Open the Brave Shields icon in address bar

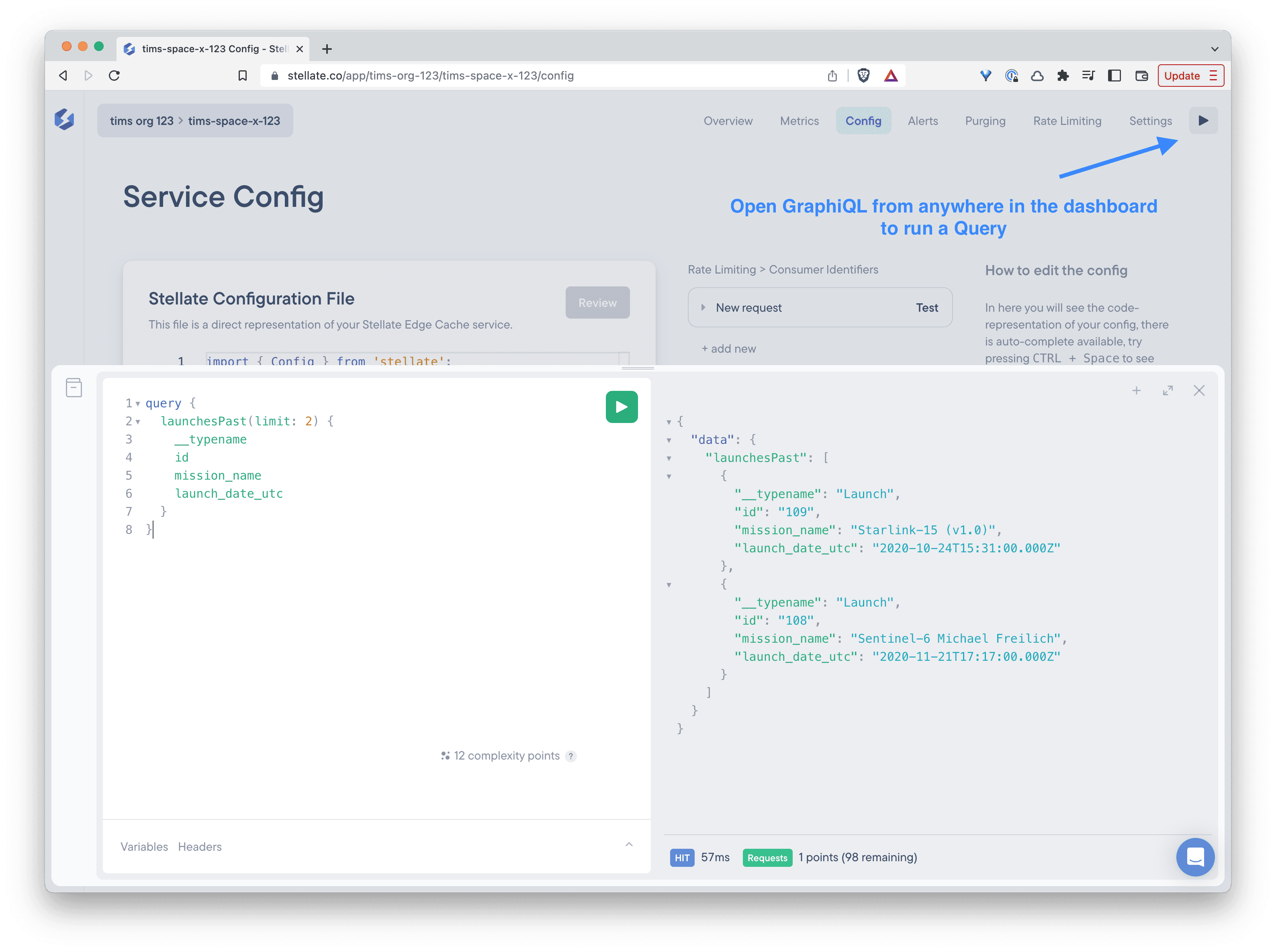click(x=863, y=75)
